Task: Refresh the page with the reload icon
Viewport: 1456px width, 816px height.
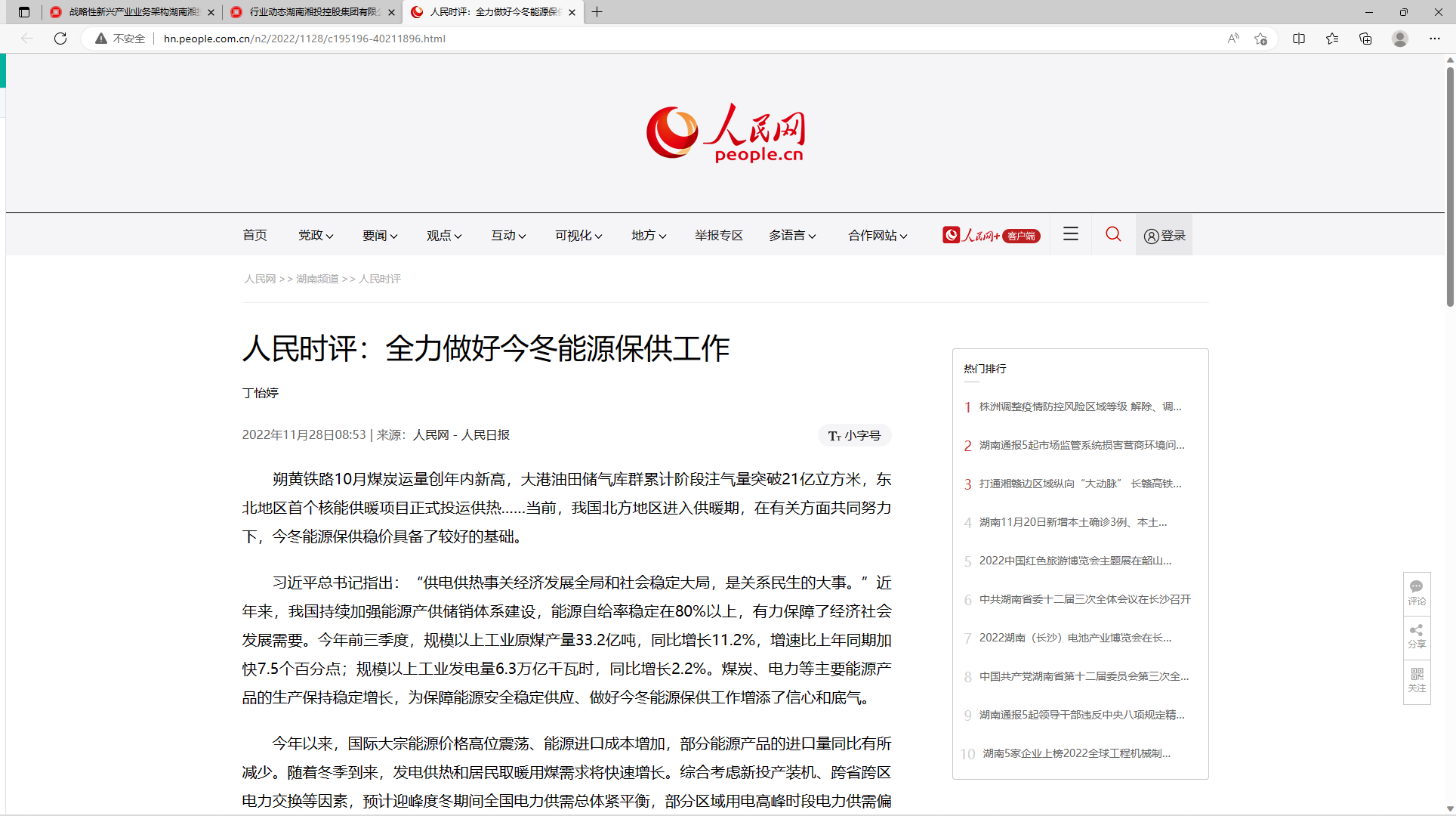Action: [60, 39]
